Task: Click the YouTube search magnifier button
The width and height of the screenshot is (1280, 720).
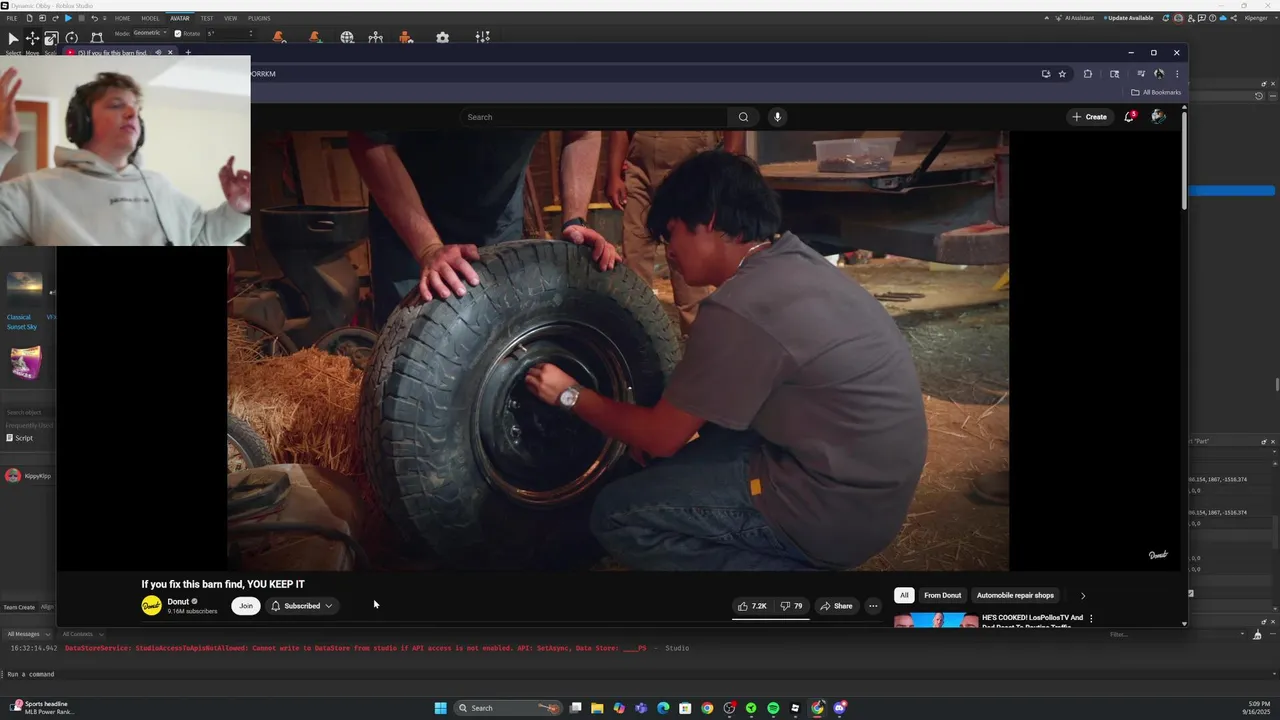Action: click(x=743, y=117)
